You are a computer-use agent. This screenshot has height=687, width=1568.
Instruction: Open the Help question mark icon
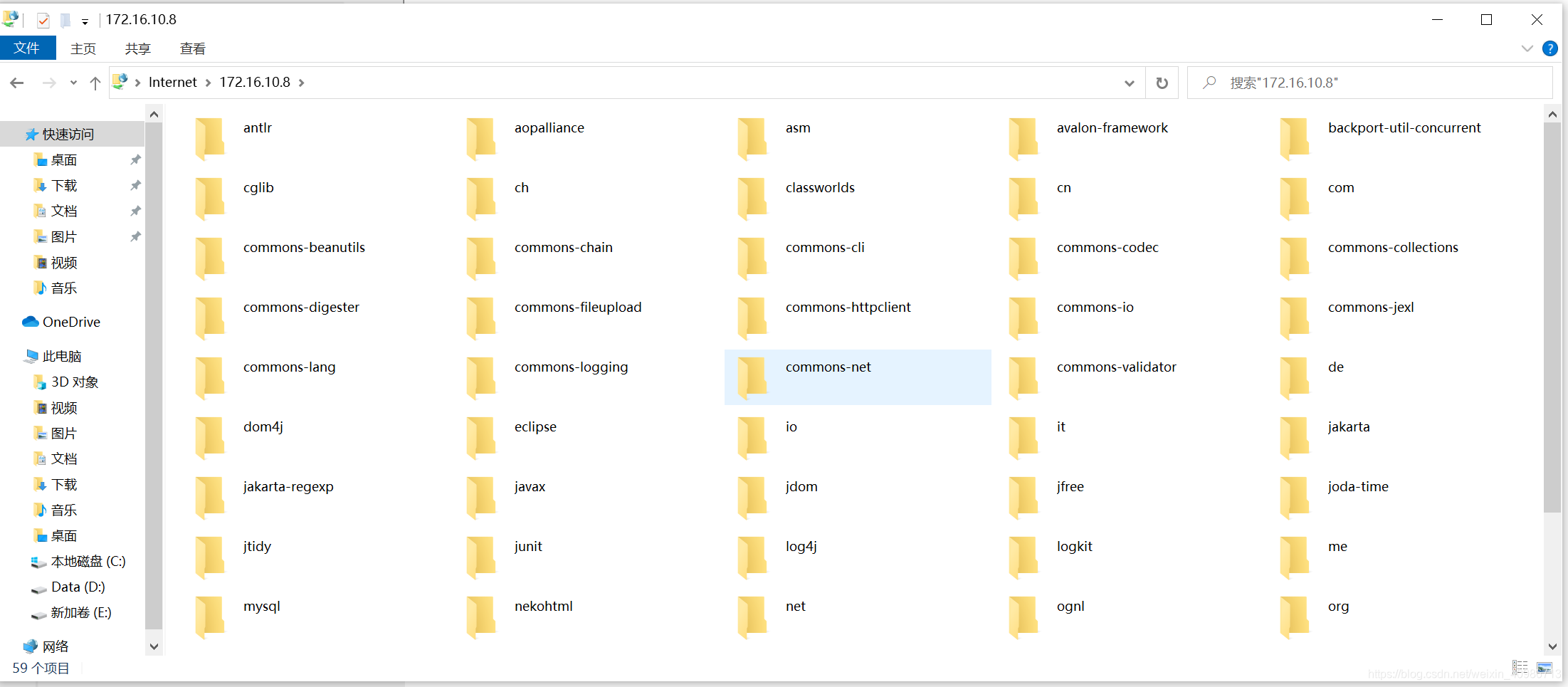coord(1549,48)
